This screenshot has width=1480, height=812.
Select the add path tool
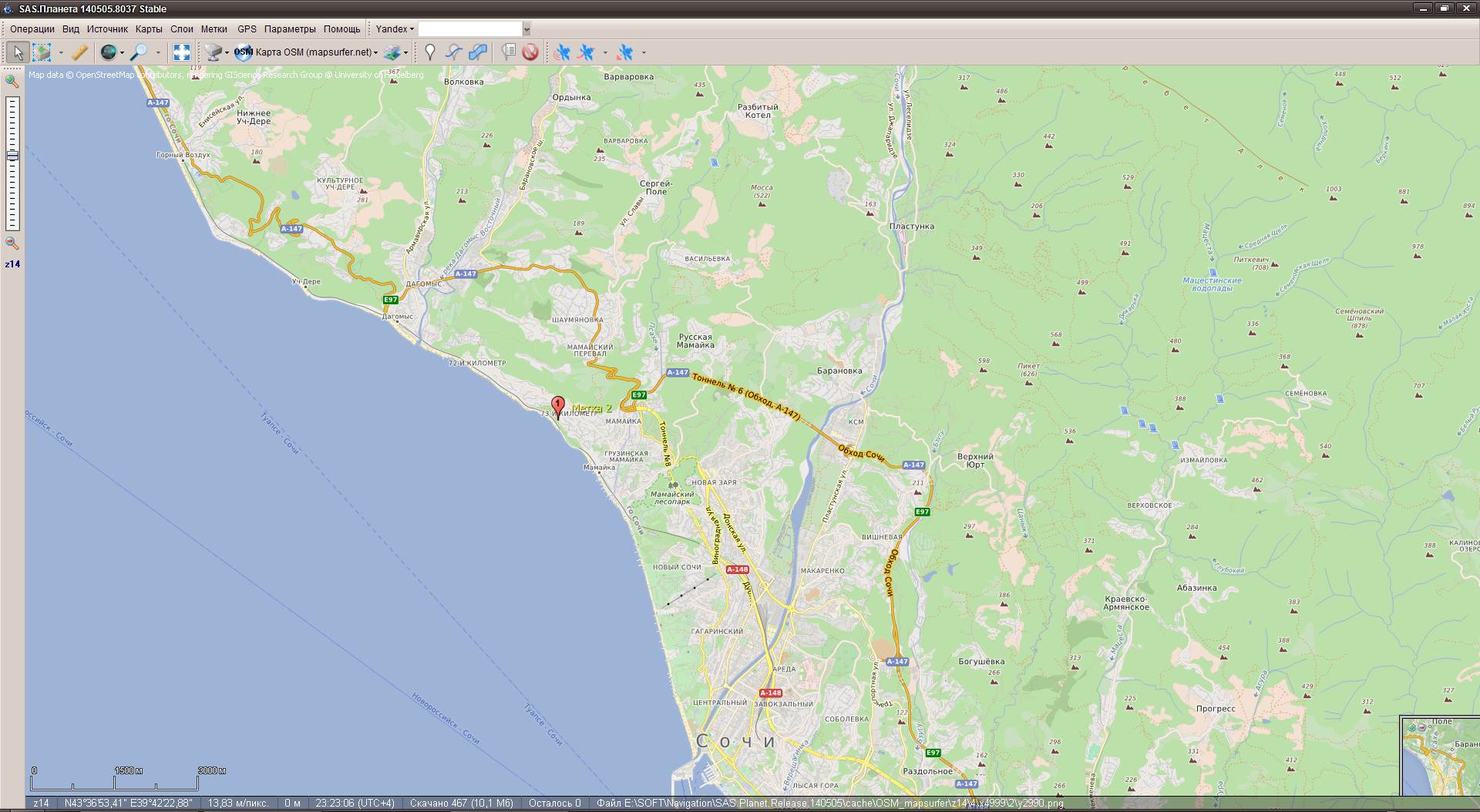pyautogui.click(x=454, y=52)
